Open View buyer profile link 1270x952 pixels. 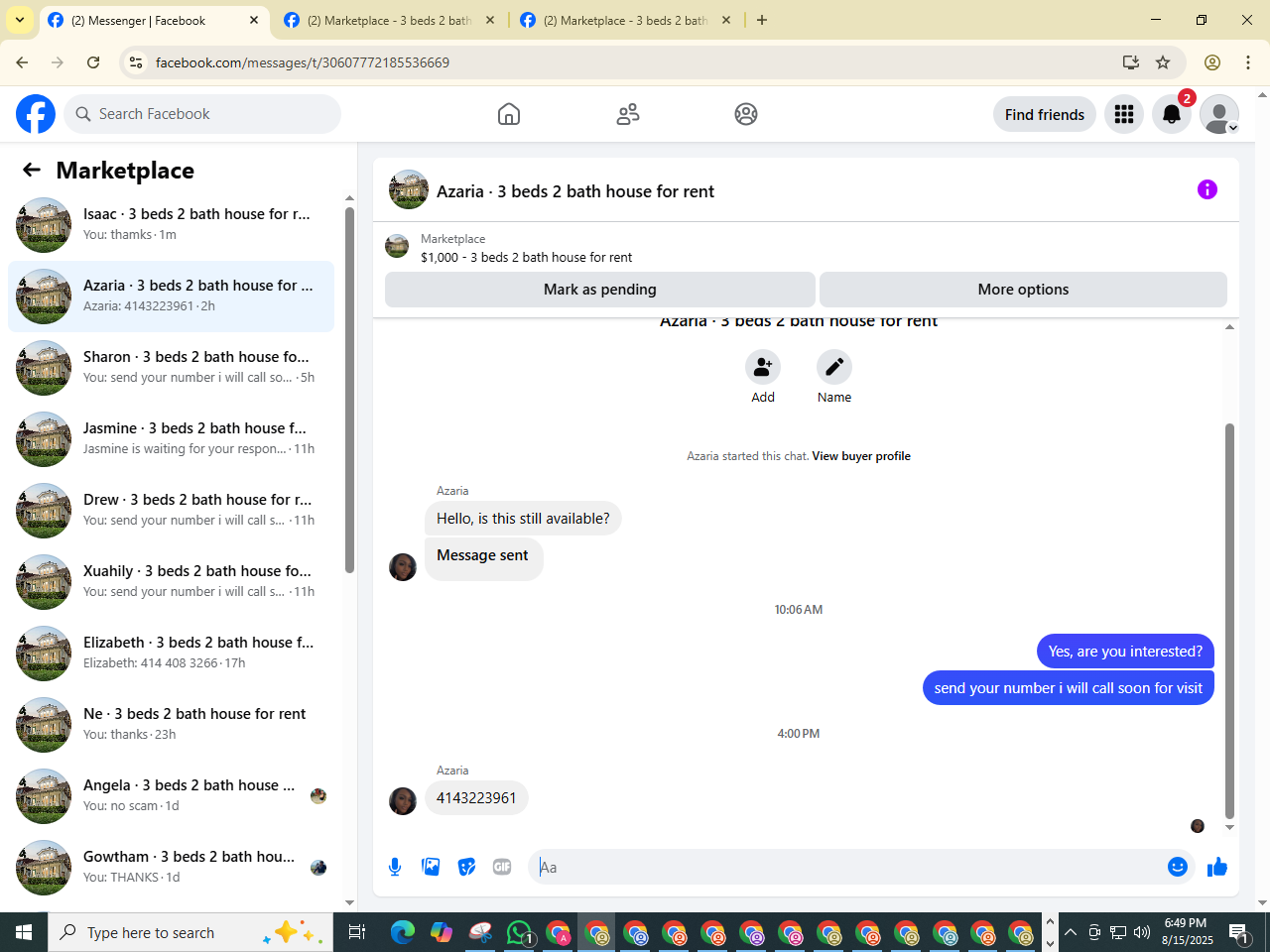tap(861, 456)
